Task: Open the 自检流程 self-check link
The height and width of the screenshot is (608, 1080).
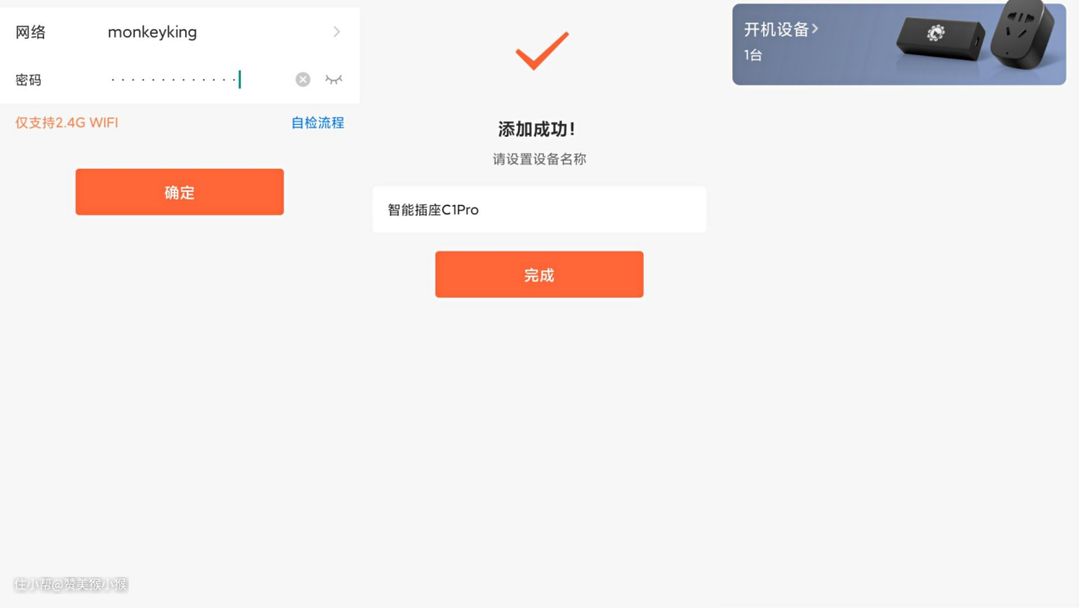Action: pyautogui.click(x=318, y=123)
